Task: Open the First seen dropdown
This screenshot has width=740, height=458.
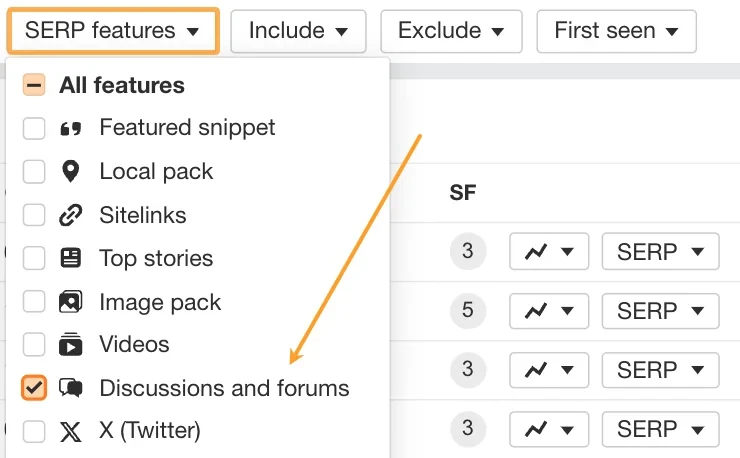Action: click(616, 31)
